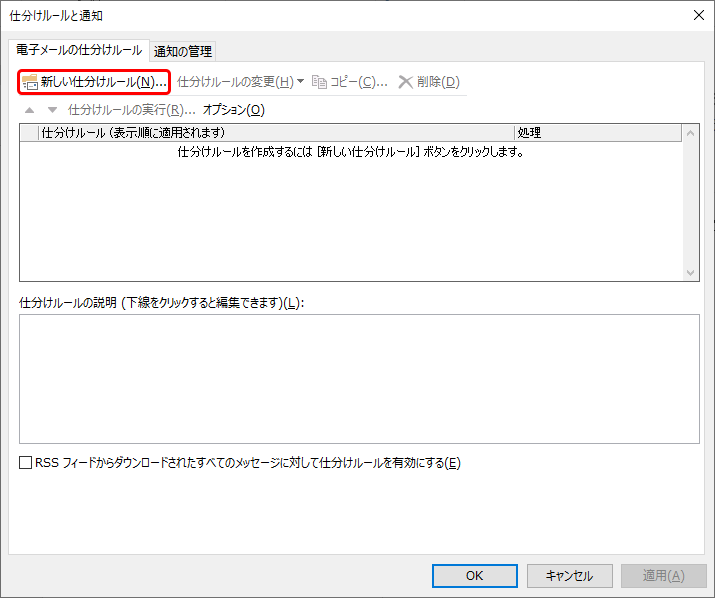Confirm with the OK button
The image size is (715, 598).
pos(474,575)
